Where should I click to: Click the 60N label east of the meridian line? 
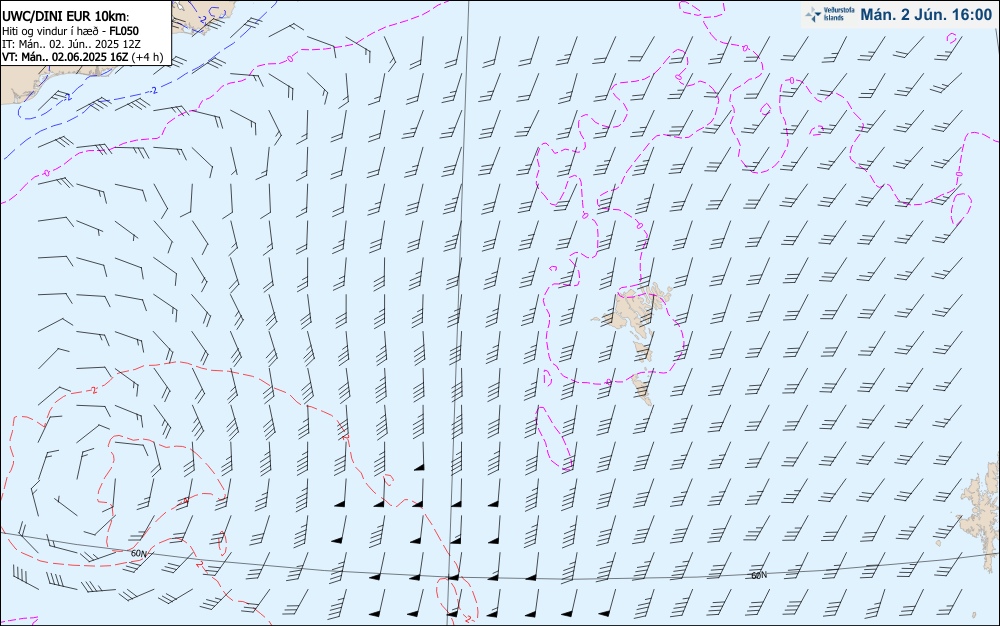[x=759, y=575]
